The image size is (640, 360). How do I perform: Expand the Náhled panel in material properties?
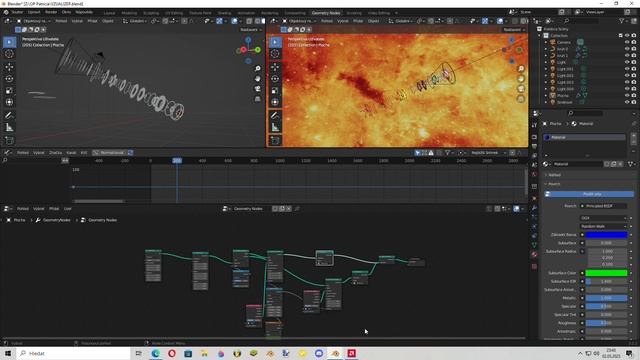554,175
